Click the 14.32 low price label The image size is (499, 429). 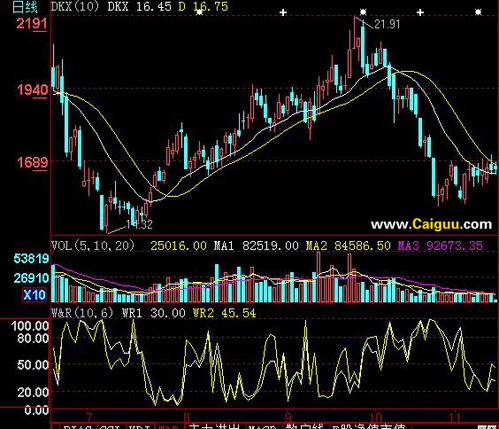pos(139,224)
